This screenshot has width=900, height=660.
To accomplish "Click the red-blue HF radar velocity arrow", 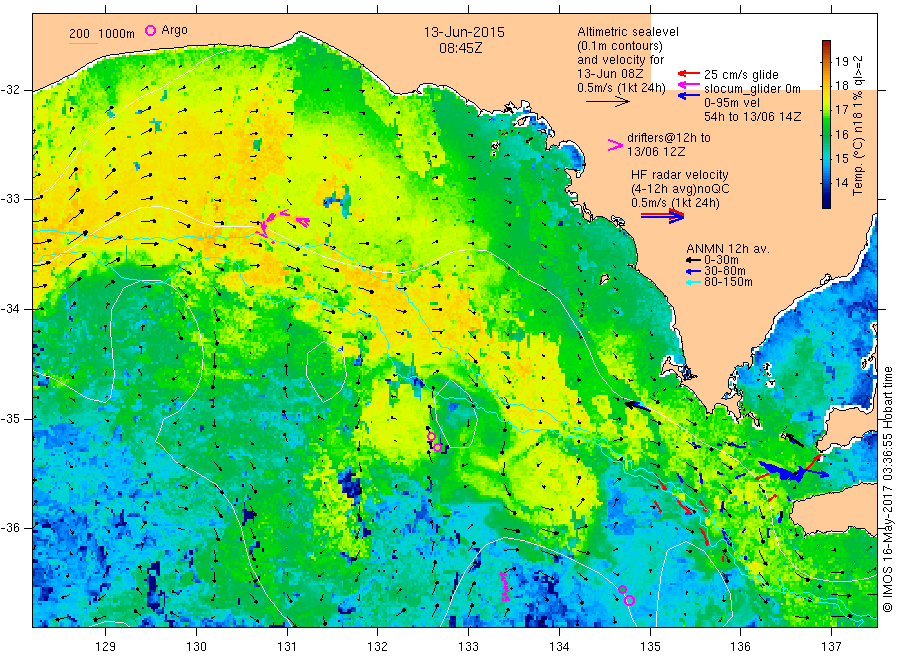I will pos(662,216).
